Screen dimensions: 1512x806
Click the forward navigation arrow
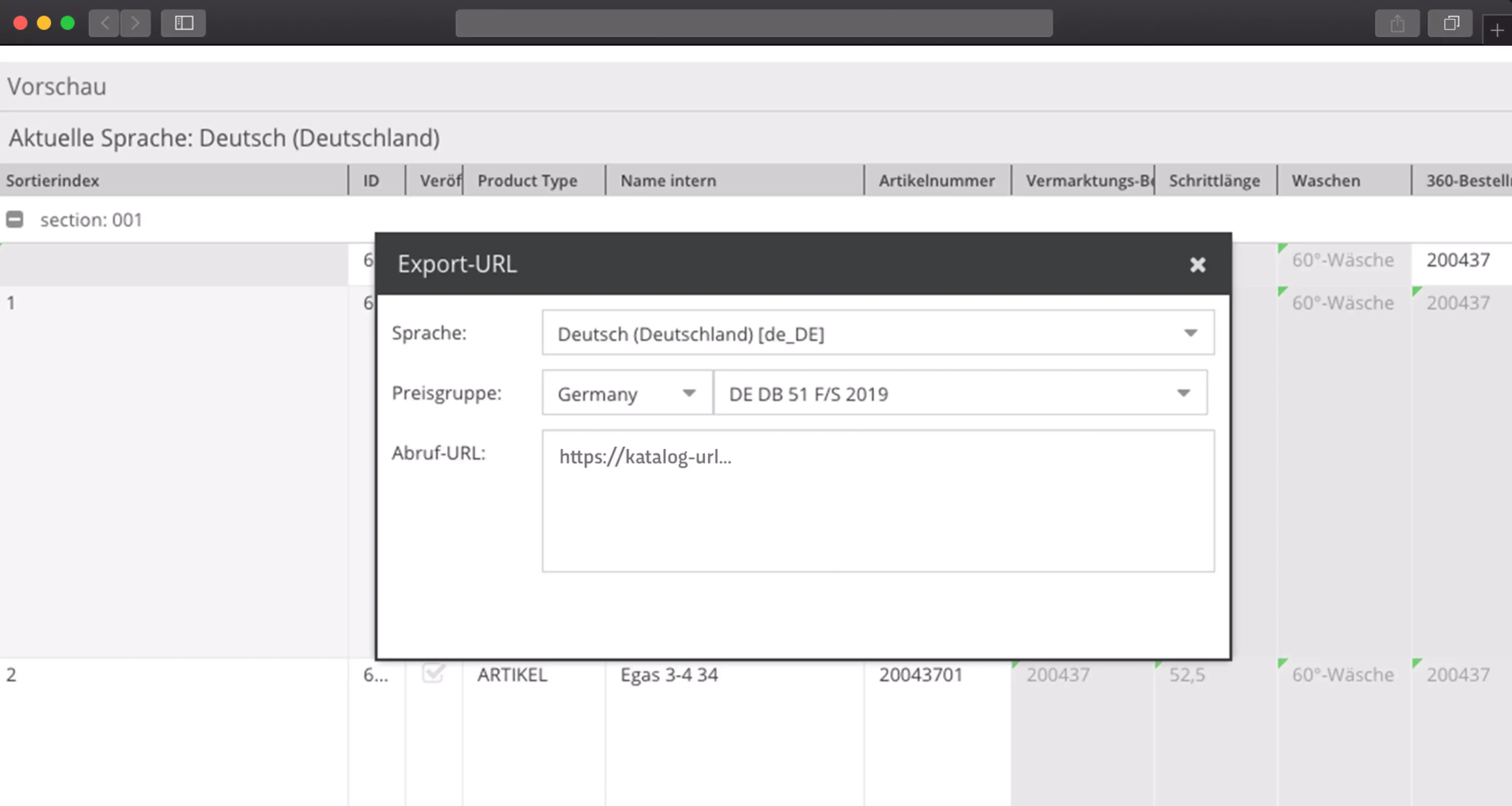135,24
